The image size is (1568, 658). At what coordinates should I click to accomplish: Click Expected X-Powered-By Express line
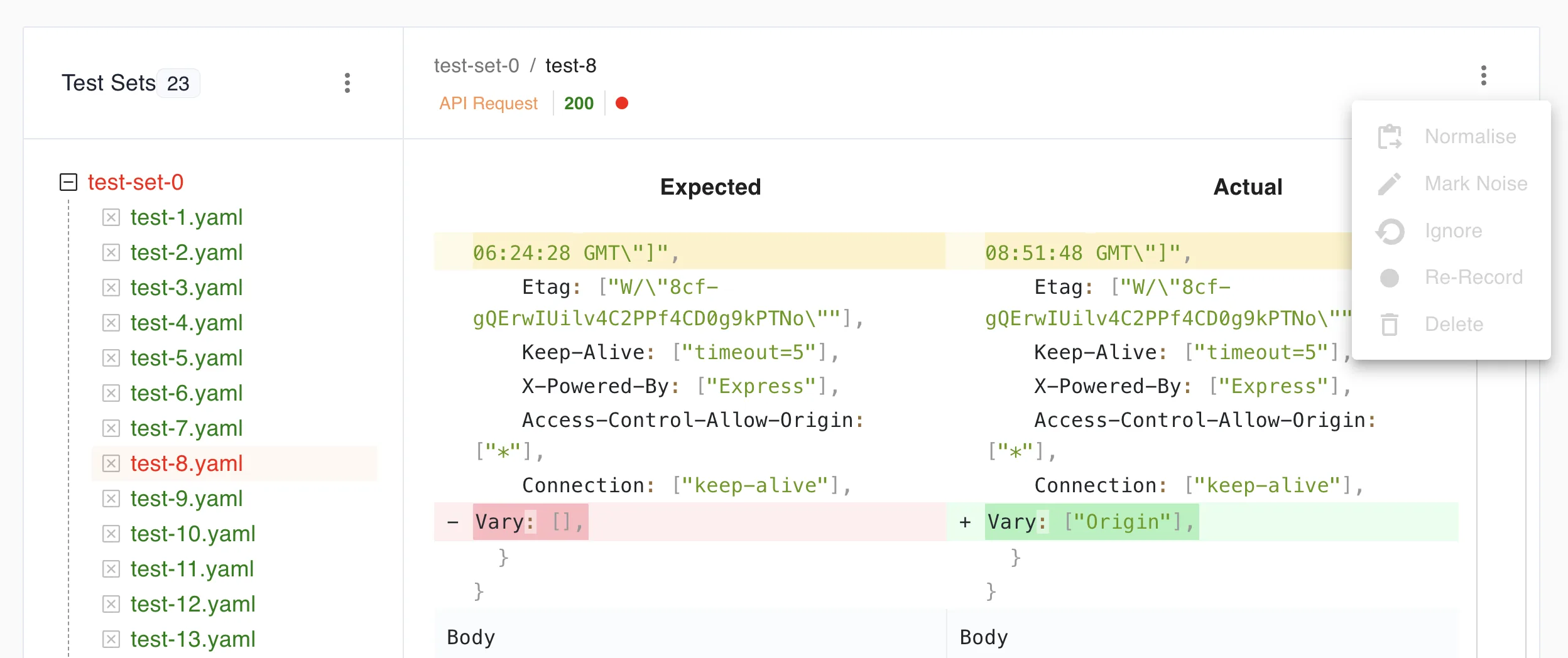tap(680, 386)
